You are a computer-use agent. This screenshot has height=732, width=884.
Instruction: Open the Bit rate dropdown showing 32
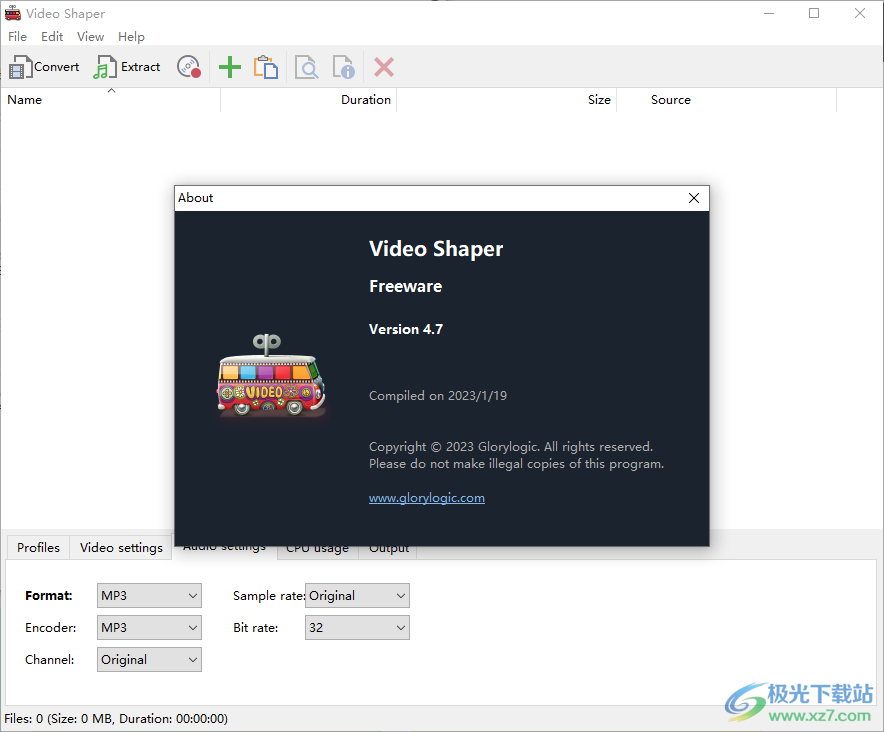click(357, 628)
